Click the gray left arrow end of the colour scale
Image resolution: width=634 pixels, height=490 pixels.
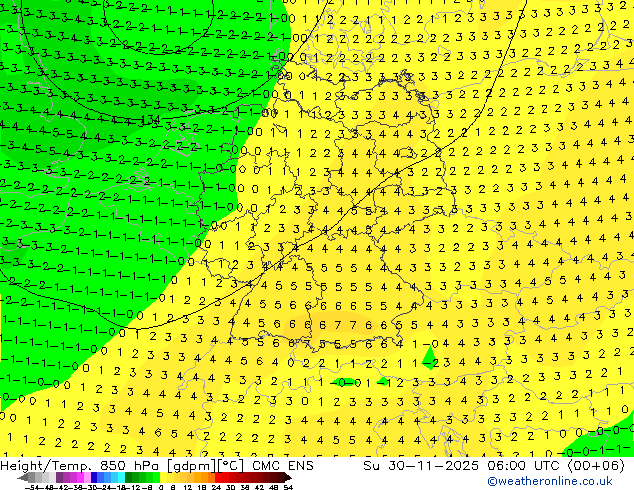(x=23, y=477)
